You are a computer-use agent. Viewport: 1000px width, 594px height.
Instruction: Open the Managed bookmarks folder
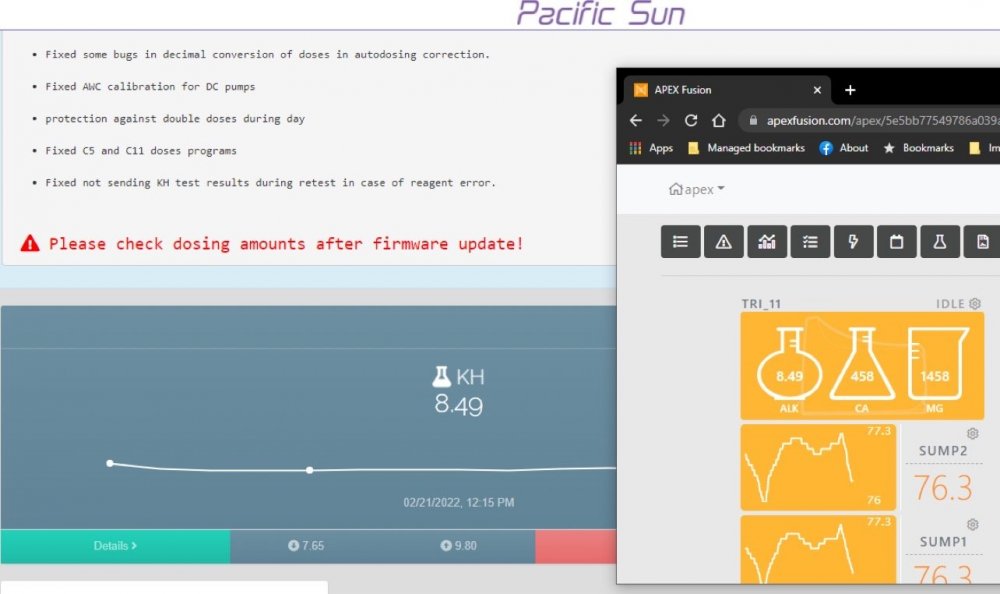[748, 148]
